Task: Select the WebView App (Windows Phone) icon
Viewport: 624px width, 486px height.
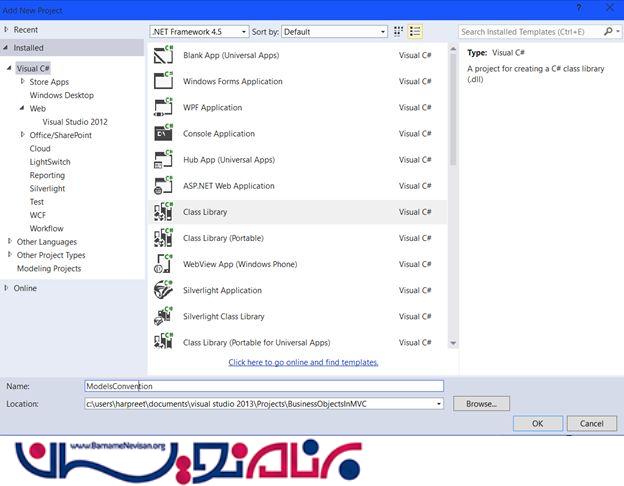Action: pyautogui.click(x=164, y=264)
